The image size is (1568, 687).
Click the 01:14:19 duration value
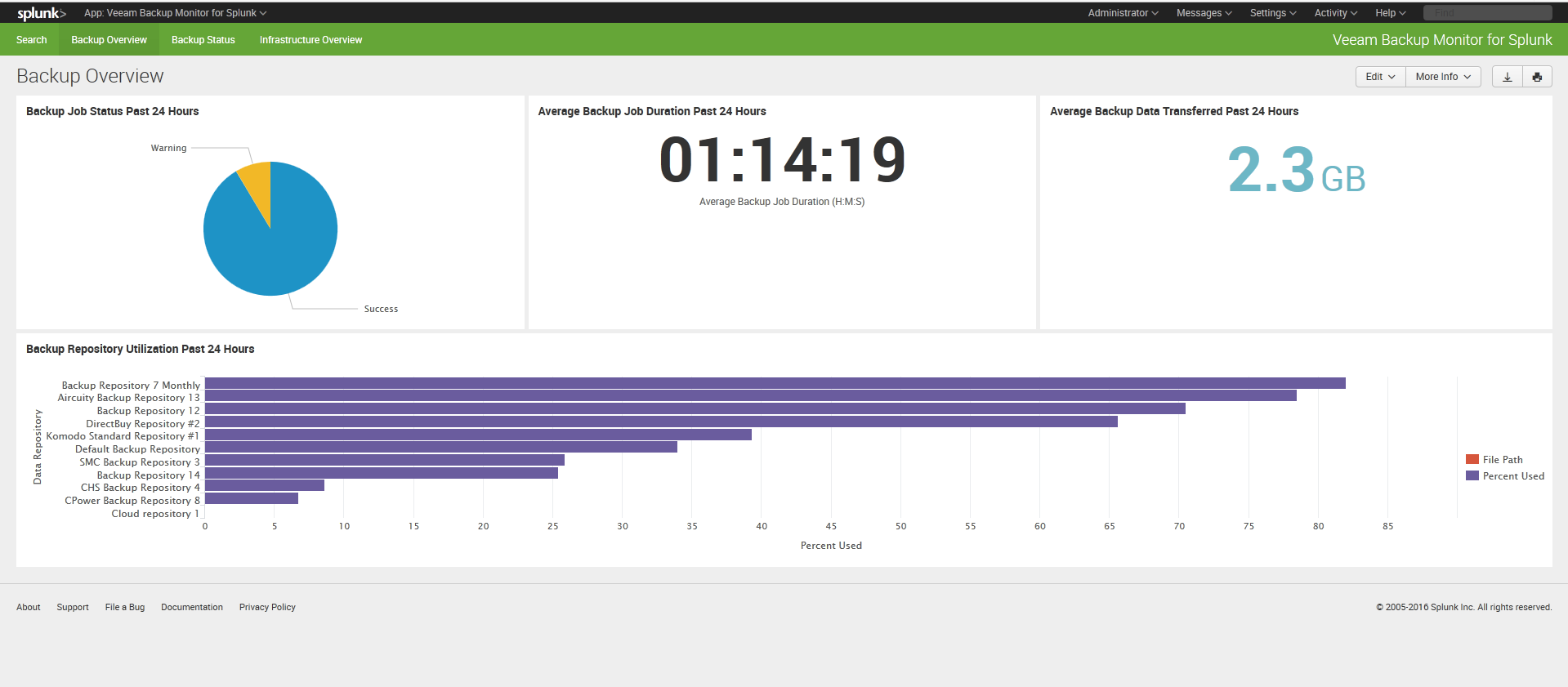tap(782, 159)
